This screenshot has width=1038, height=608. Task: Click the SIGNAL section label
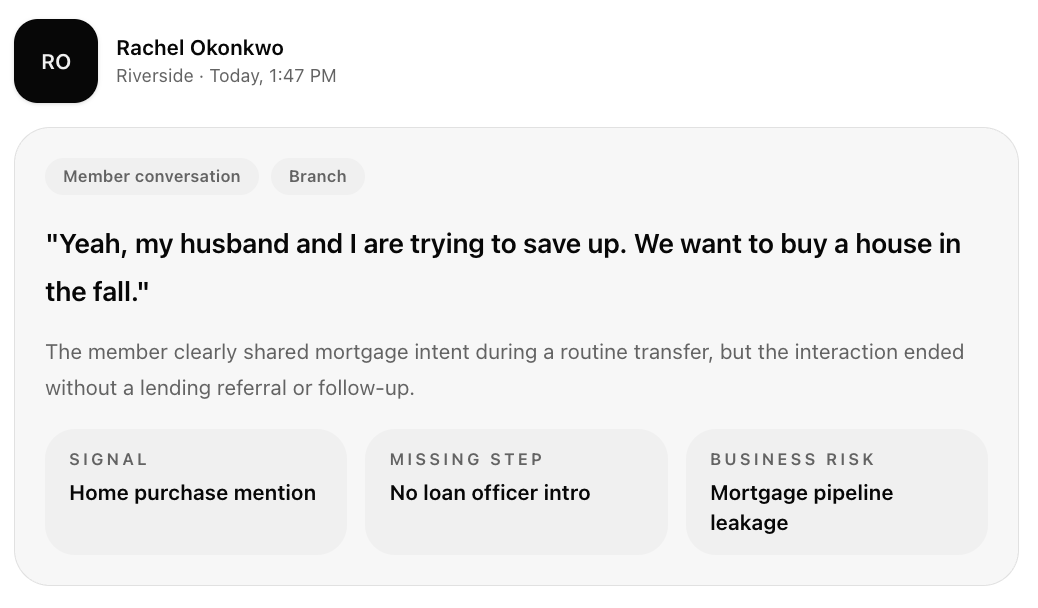[x=109, y=459]
